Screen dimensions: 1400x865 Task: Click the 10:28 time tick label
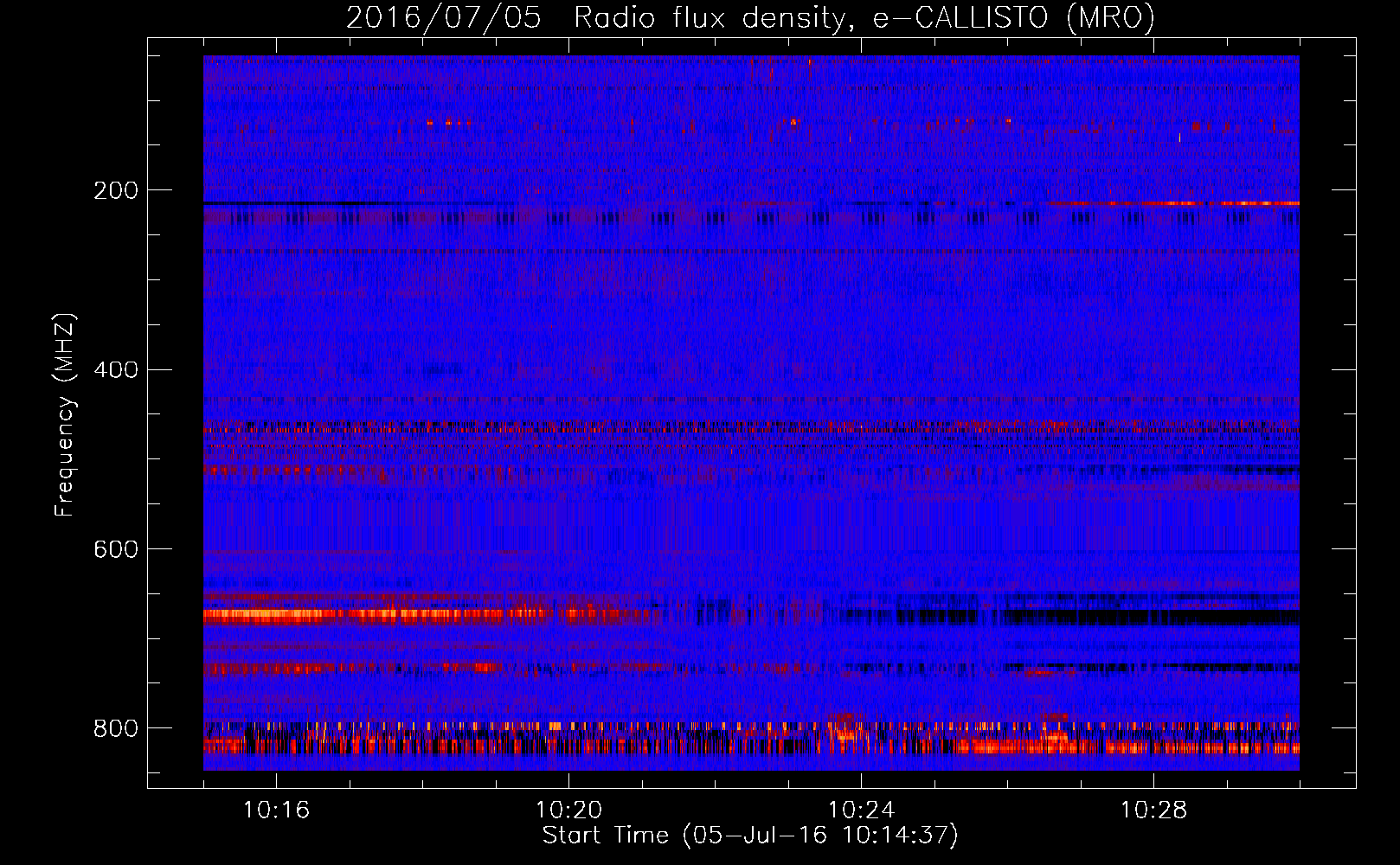(x=1153, y=811)
